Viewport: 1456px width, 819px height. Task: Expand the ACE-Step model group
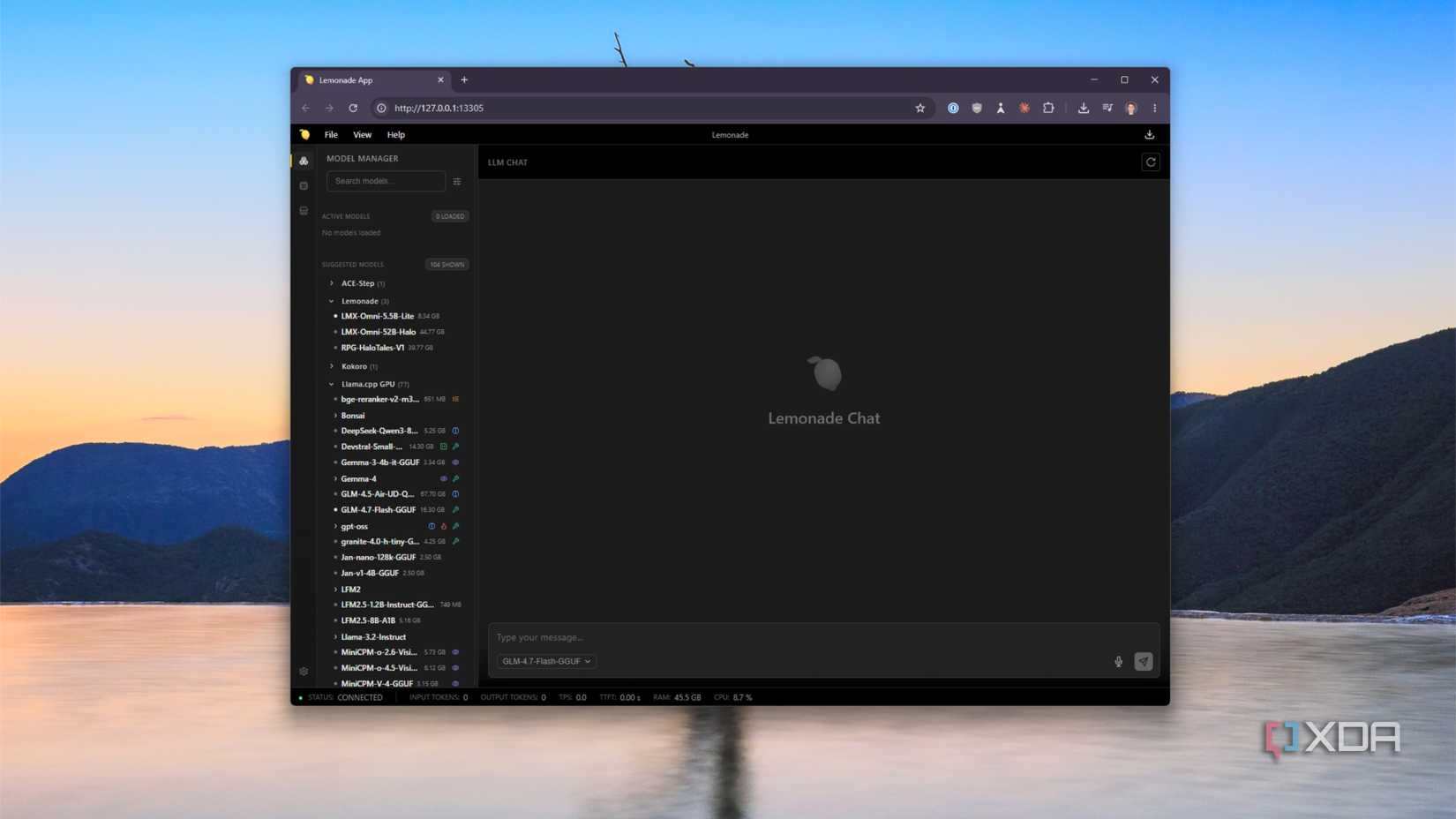(x=332, y=283)
